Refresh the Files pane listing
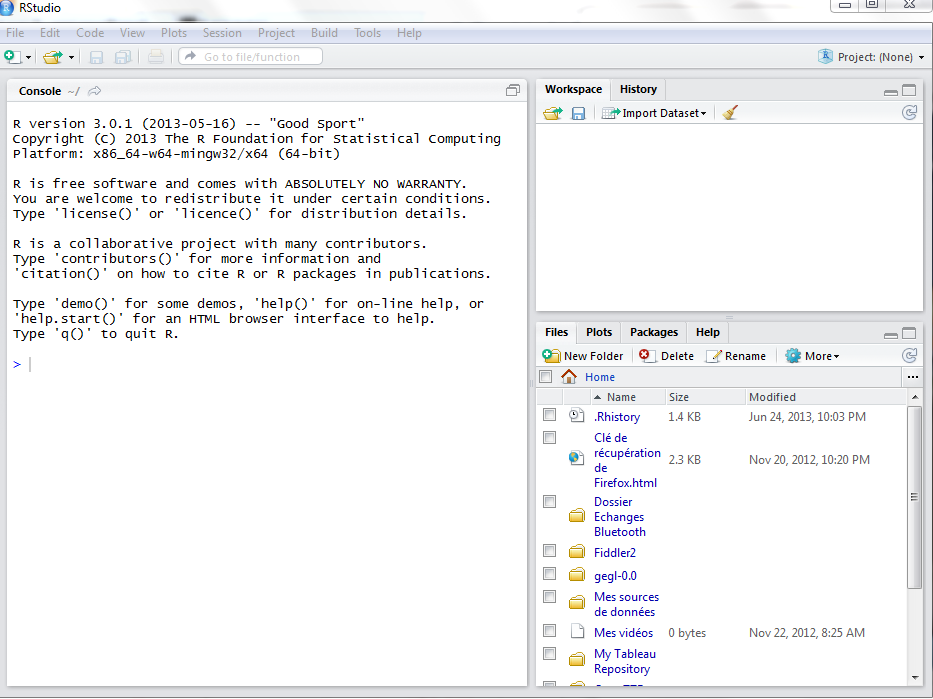Viewport: 933px width, 699px height. pos(909,356)
